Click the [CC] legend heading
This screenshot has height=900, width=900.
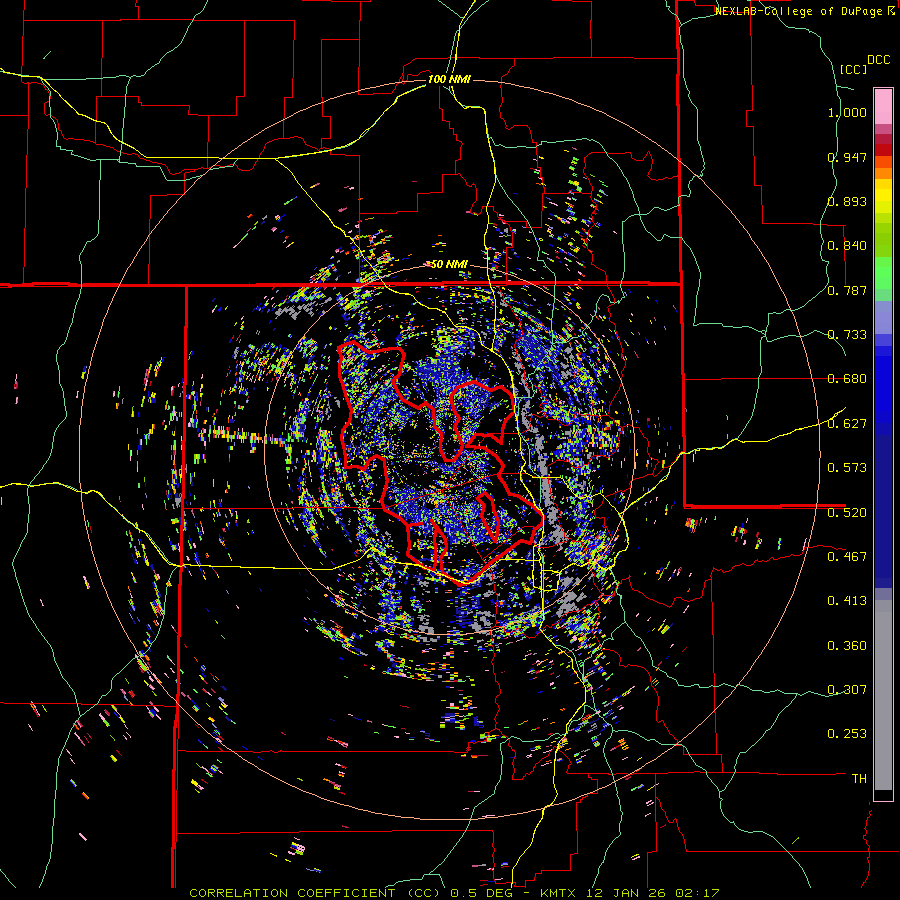(x=854, y=69)
